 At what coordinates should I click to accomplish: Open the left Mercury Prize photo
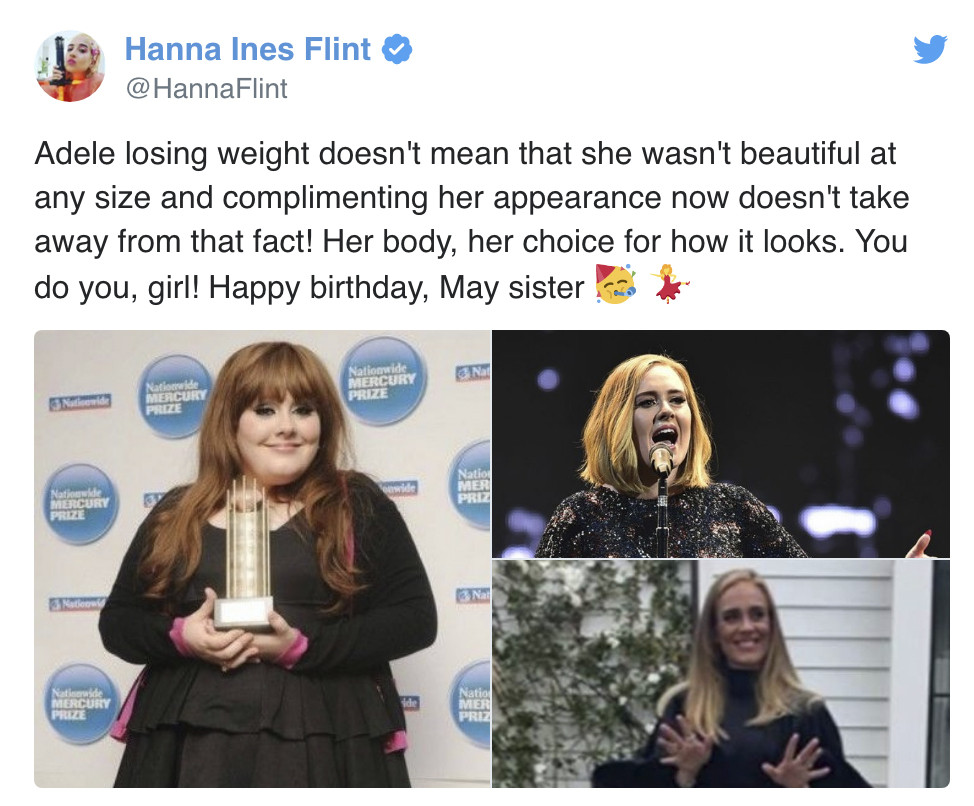[262, 558]
